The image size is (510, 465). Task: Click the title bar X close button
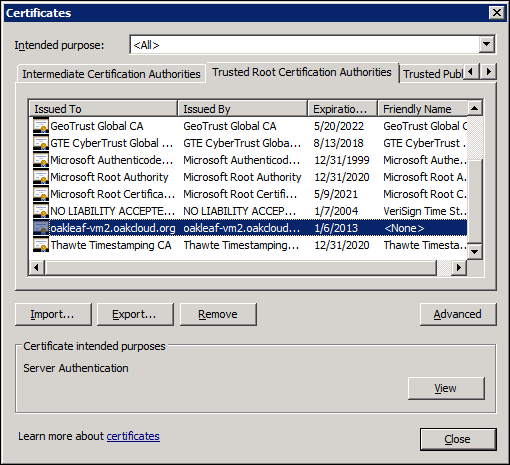(497, 13)
